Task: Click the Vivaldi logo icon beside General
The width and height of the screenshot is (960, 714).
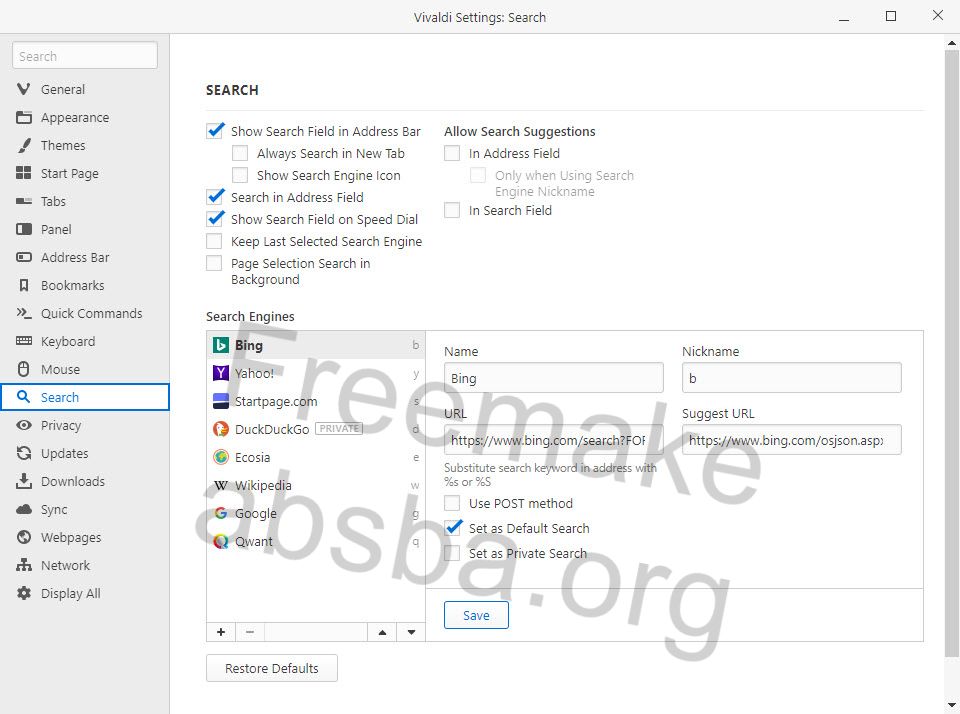Action: click(x=23, y=89)
